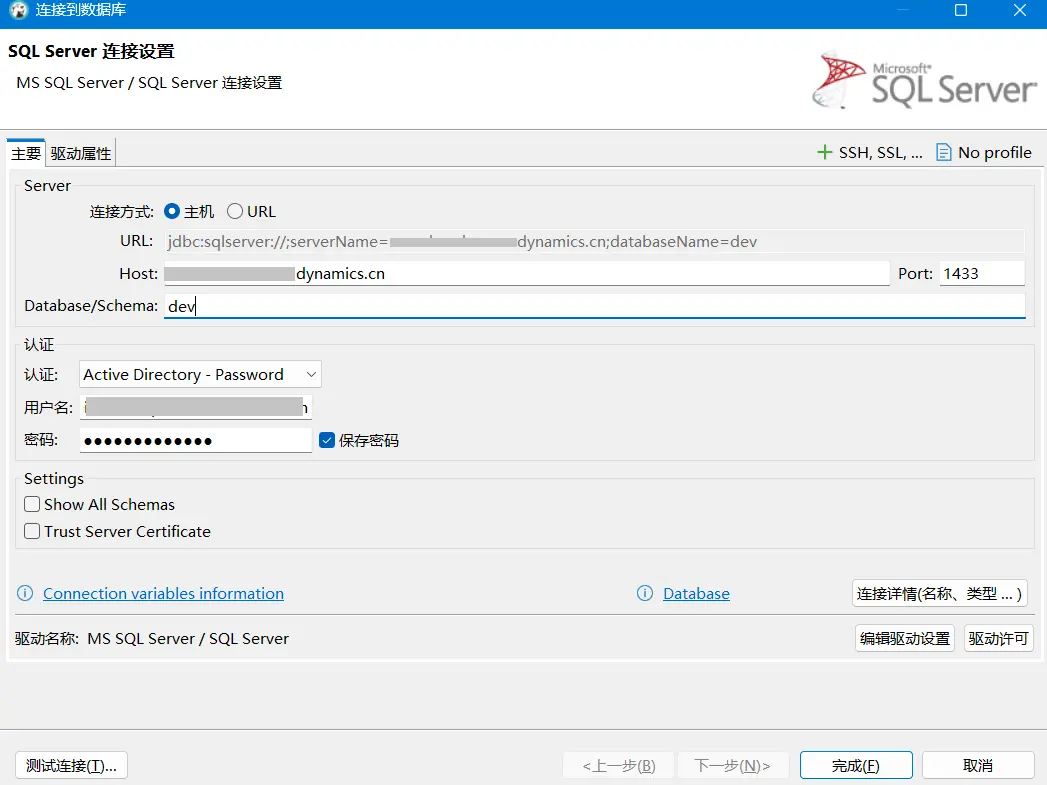
Task: Click the green plus icon beside SSH, SSL
Action: point(825,153)
